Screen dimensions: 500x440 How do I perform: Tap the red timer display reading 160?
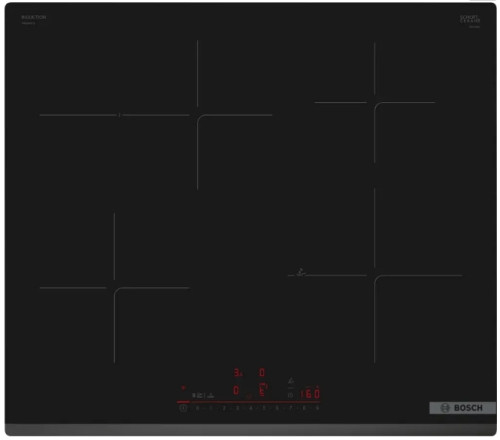click(310, 394)
